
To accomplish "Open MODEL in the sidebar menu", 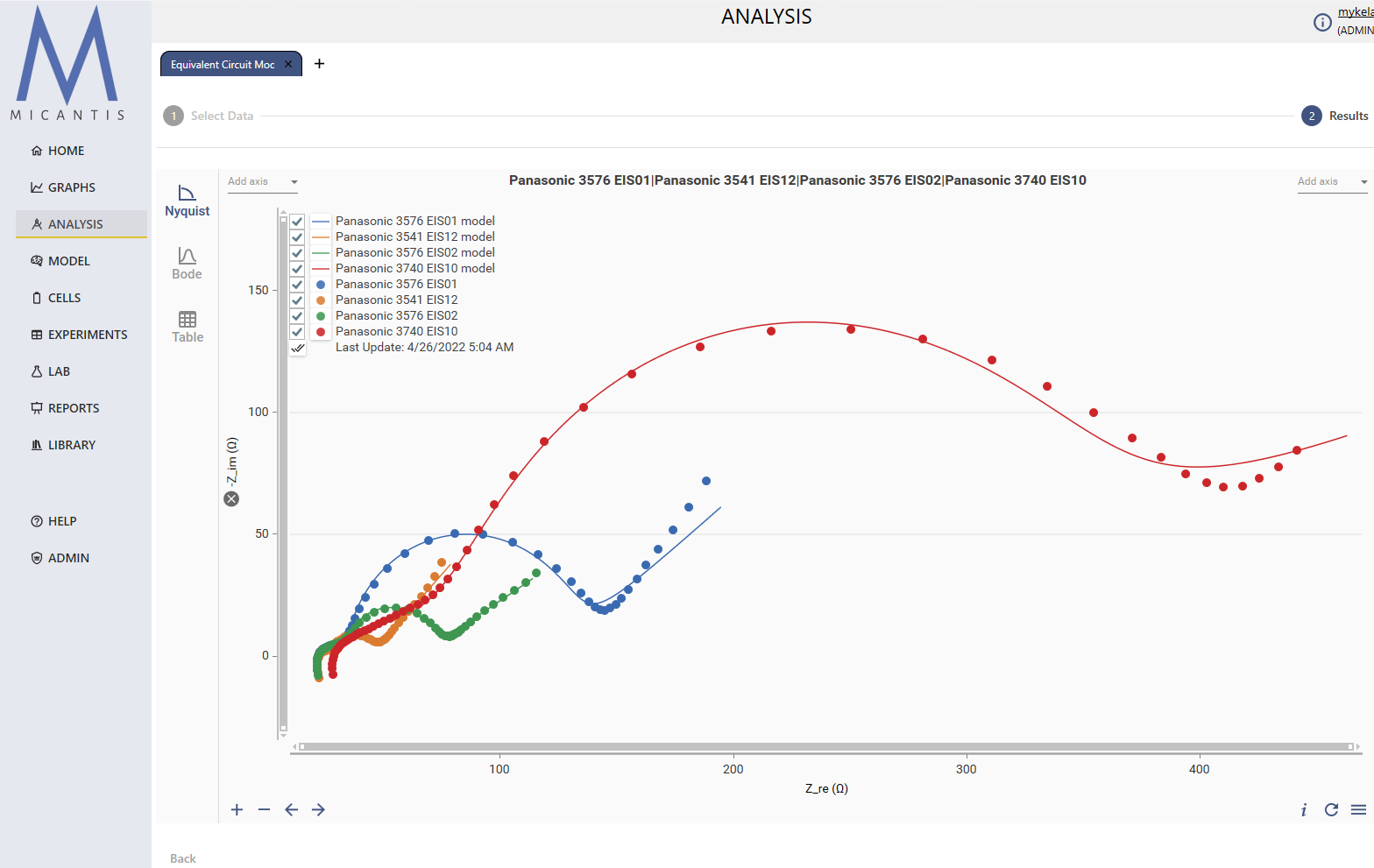I will 81,261.
